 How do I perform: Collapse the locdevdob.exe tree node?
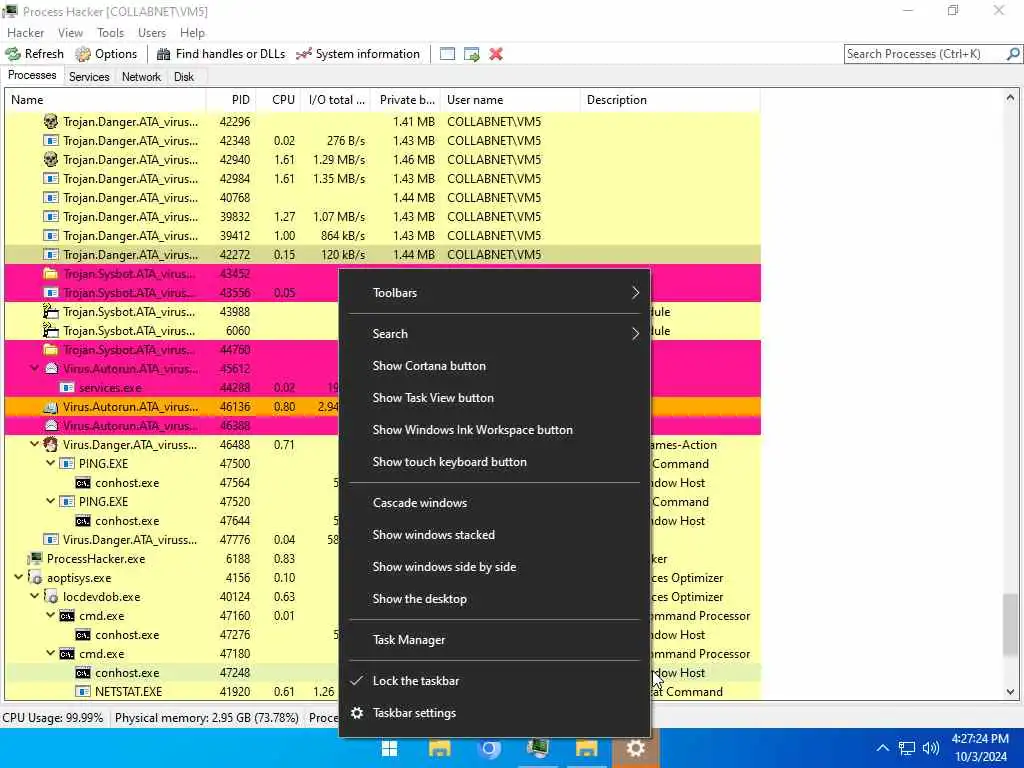click(35, 596)
